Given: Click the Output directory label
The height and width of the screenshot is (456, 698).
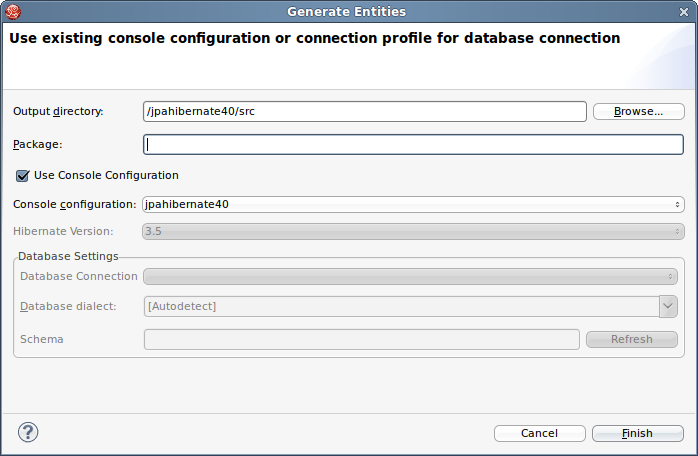Looking at the screenshot, I should 58,111.
